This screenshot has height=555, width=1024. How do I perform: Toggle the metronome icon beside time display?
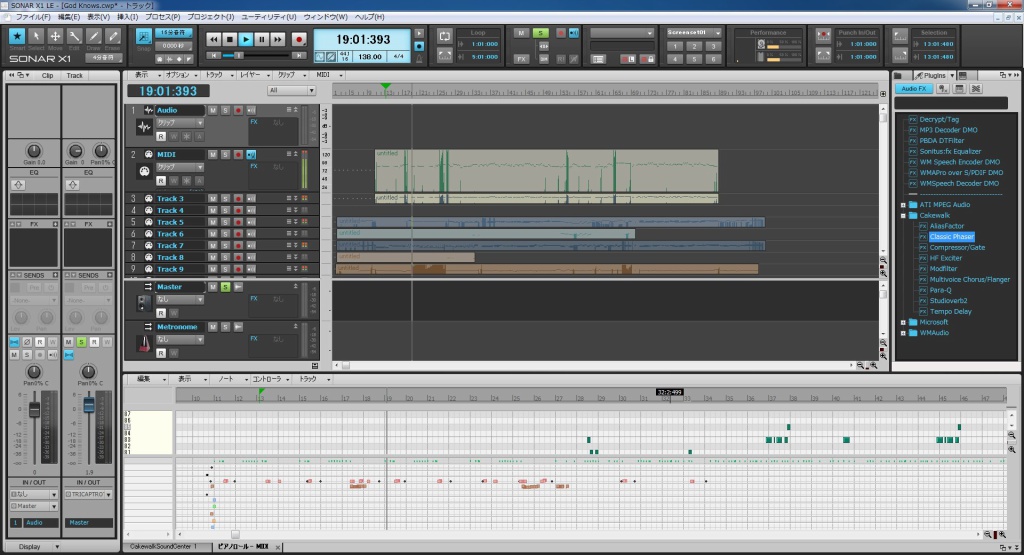point(419,59)
